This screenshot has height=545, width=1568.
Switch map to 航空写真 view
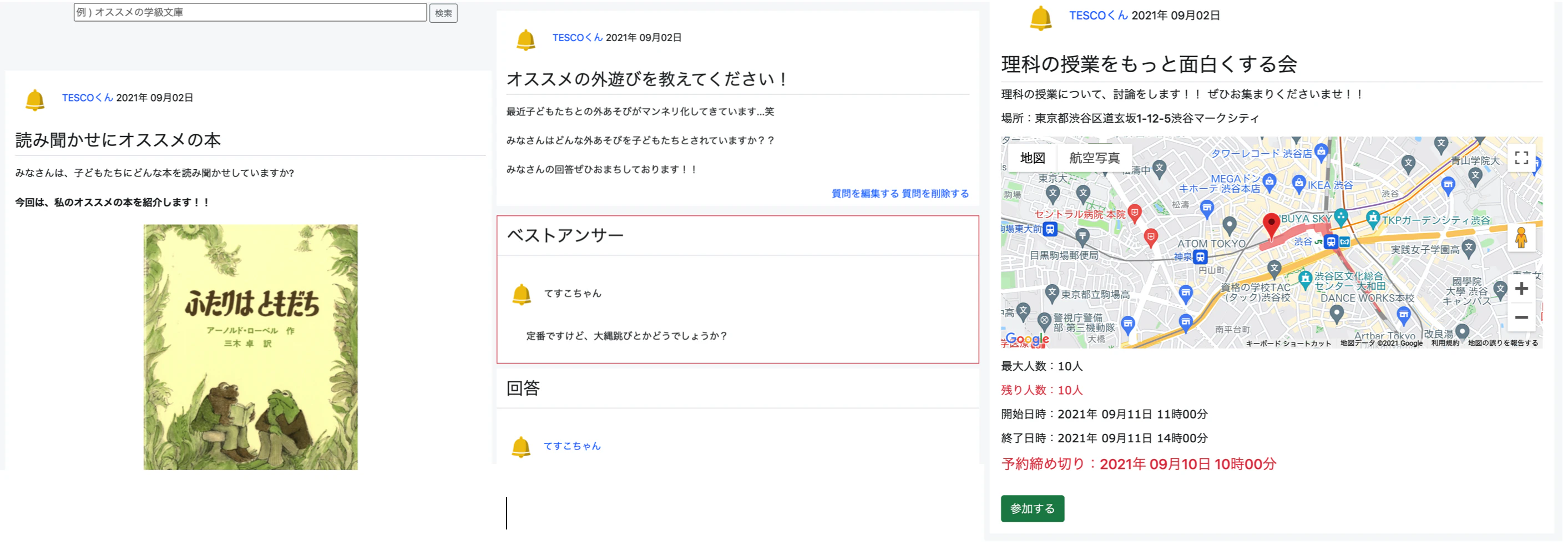click(x=1094, y=158)
